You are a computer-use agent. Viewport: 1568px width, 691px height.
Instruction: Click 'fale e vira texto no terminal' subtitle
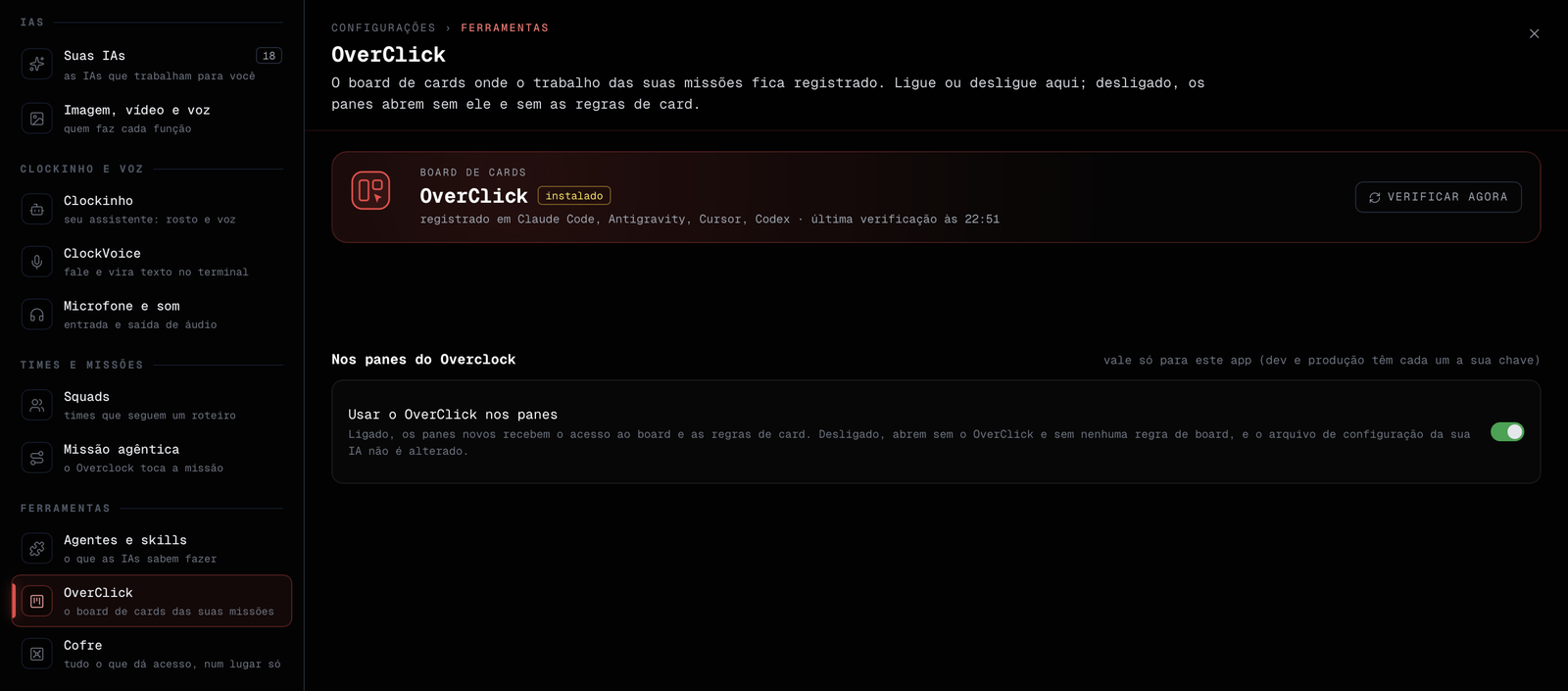(156, 272)
